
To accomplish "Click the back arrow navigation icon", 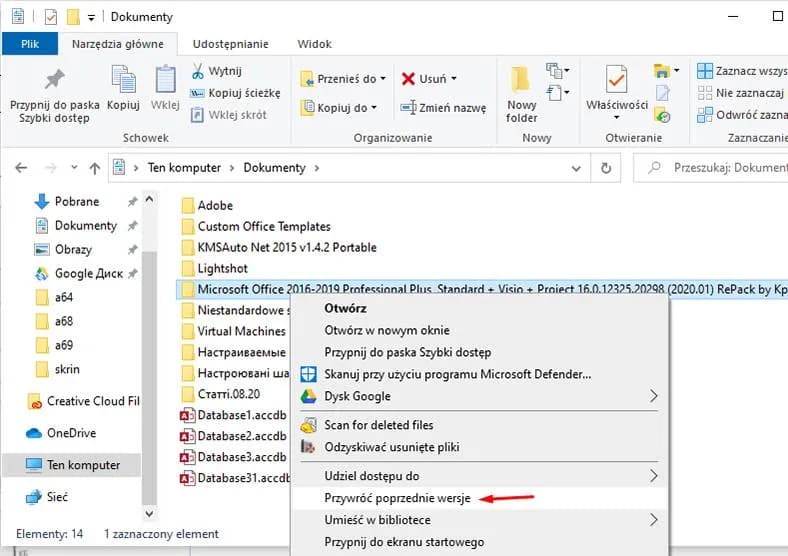I will (x=21, y=169).
